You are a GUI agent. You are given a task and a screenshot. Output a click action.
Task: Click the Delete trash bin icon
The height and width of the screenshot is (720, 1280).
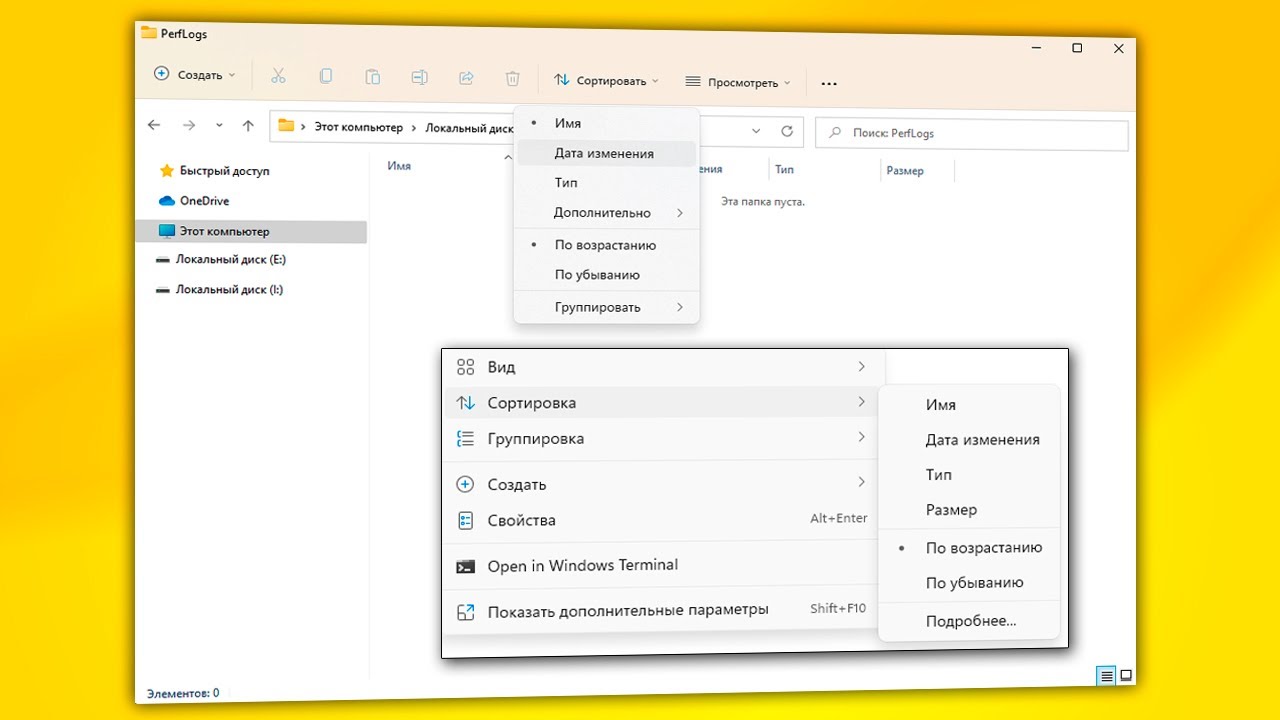click(x=512, y=78)
